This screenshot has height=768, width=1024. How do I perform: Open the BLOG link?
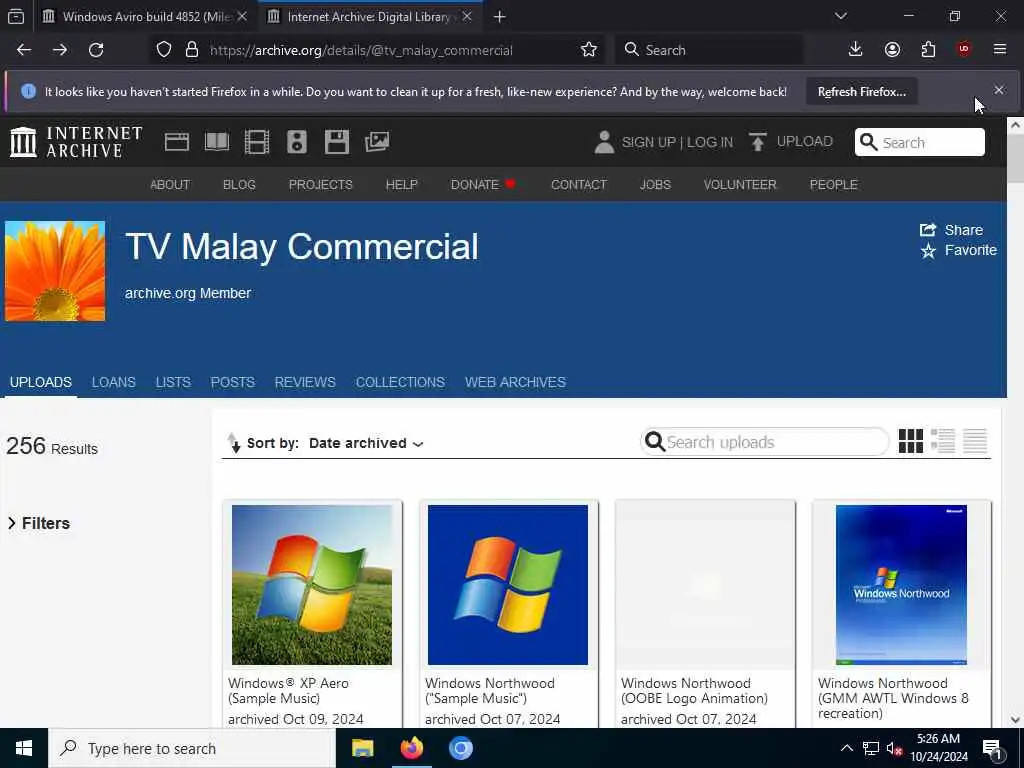pyautogui.click(x=239, y=185)
